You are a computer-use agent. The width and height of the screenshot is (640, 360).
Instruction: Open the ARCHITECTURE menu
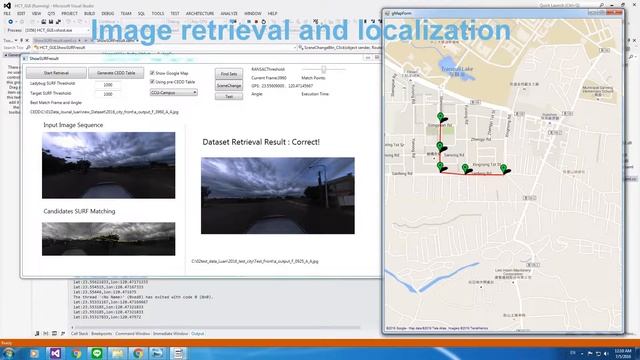coord(200,13)
